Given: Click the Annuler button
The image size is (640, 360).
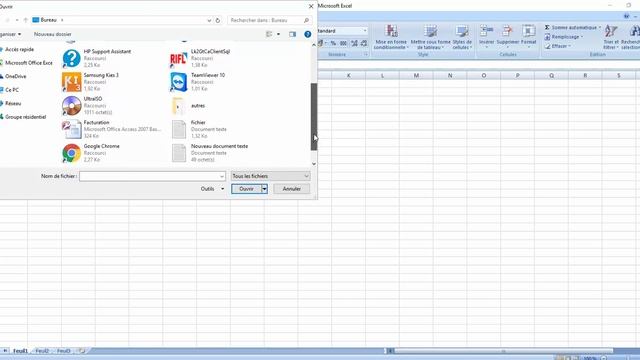Looking at the screenshot, I should pyautogui.click(x=291, y=189).
